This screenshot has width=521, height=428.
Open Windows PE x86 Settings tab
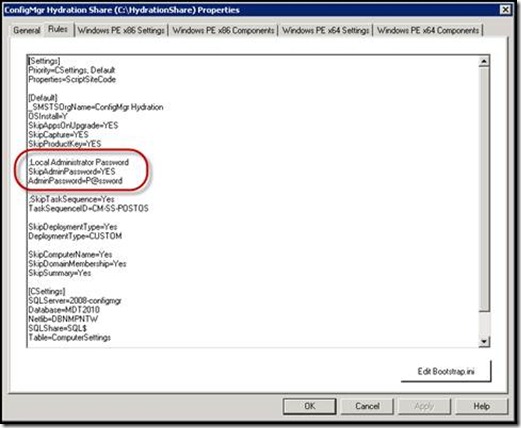[x=121, y=30]
